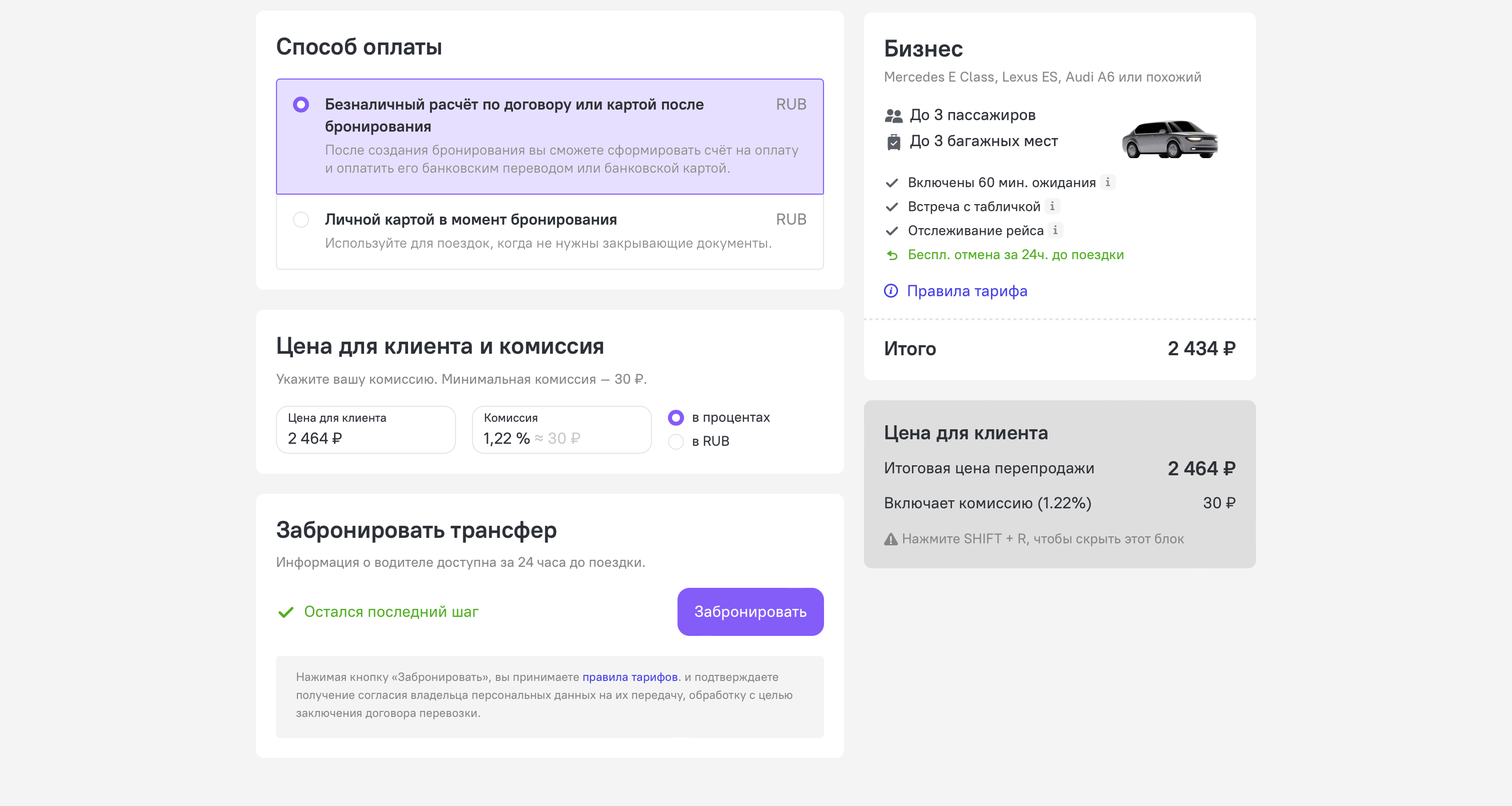Click 'Итоговая цена перепродажи' label
The height and width of the screenshot is (806, 1512).
point(988,468)
